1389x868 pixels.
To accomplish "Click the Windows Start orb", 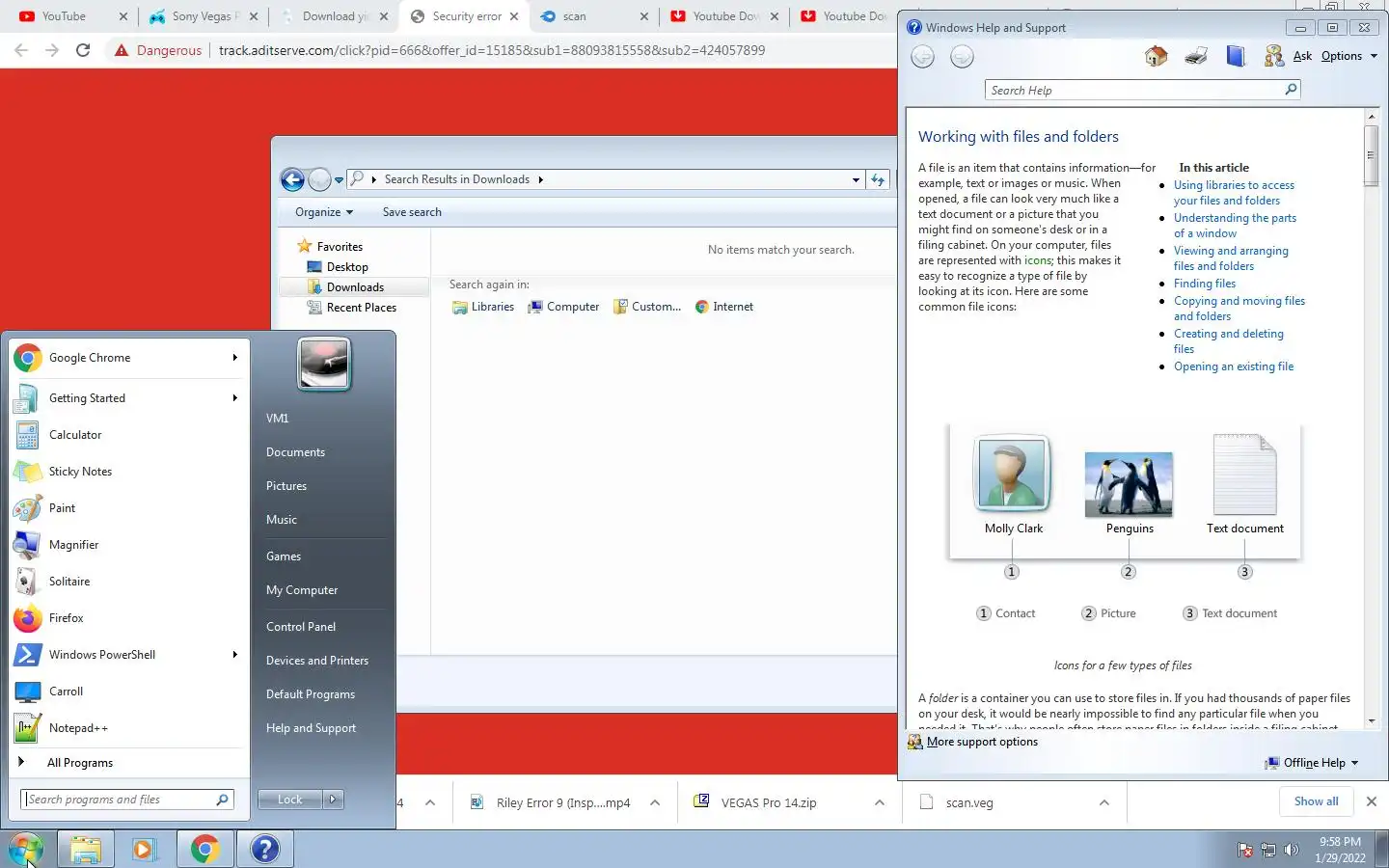I will (26, 849).
